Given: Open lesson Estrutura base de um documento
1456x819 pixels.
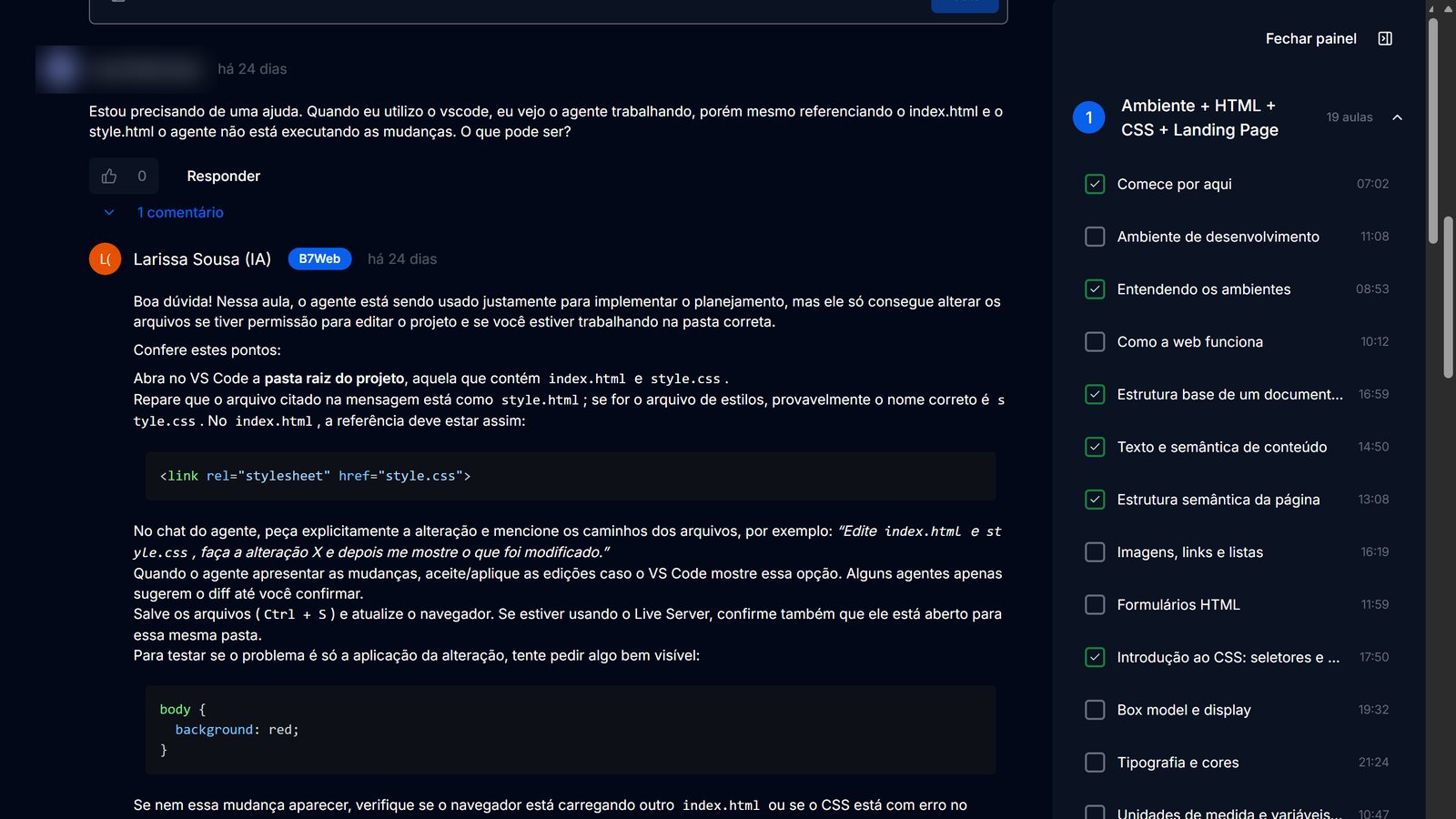Looking at the screenshot, I should 1229,395.
